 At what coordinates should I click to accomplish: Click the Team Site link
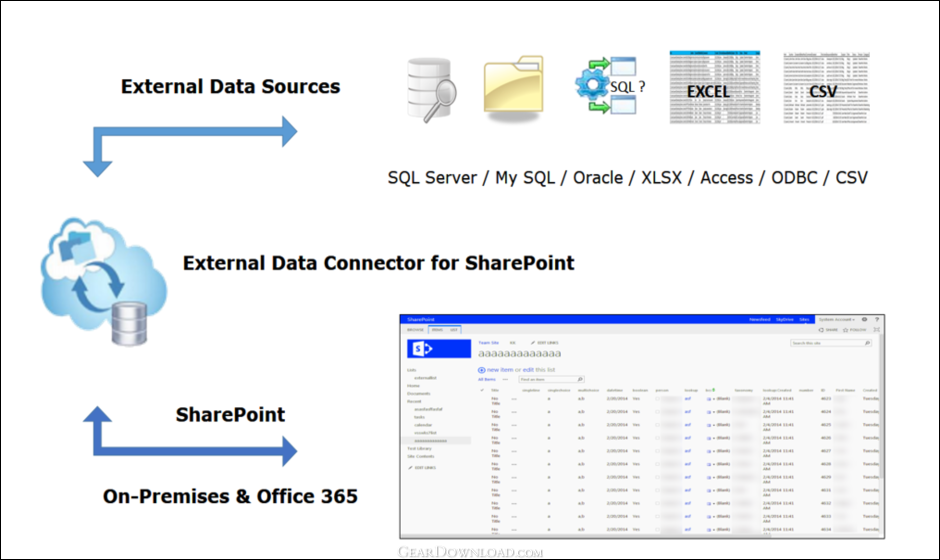[488, 343]
